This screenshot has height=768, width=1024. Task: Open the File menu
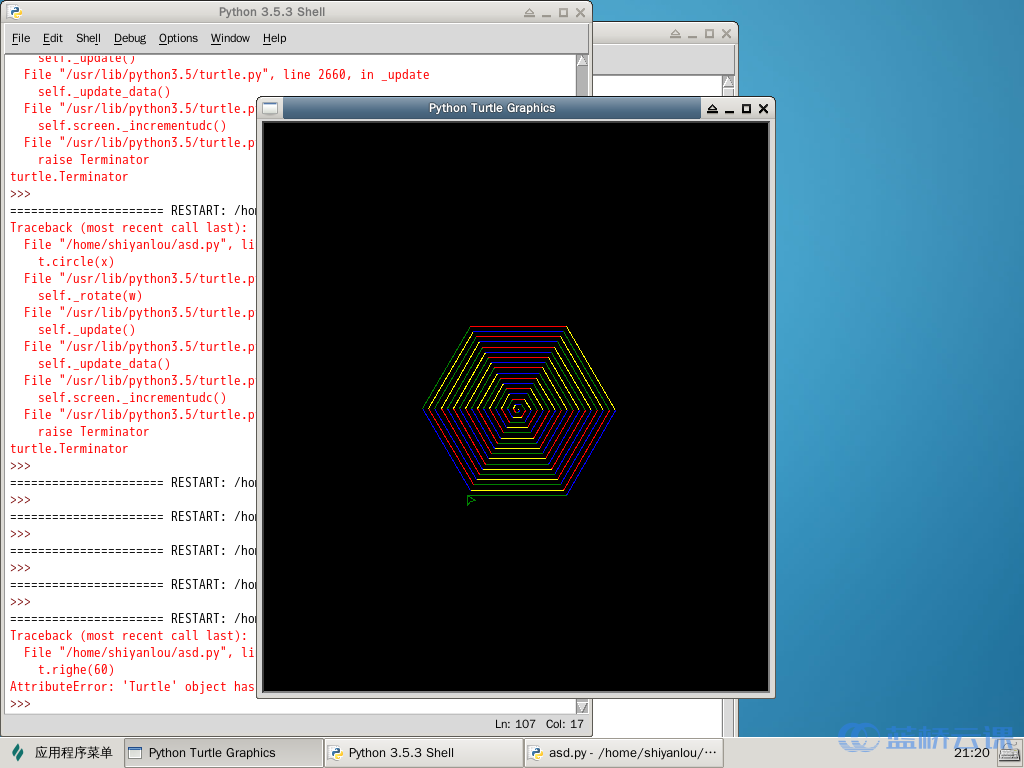point(21,38)
